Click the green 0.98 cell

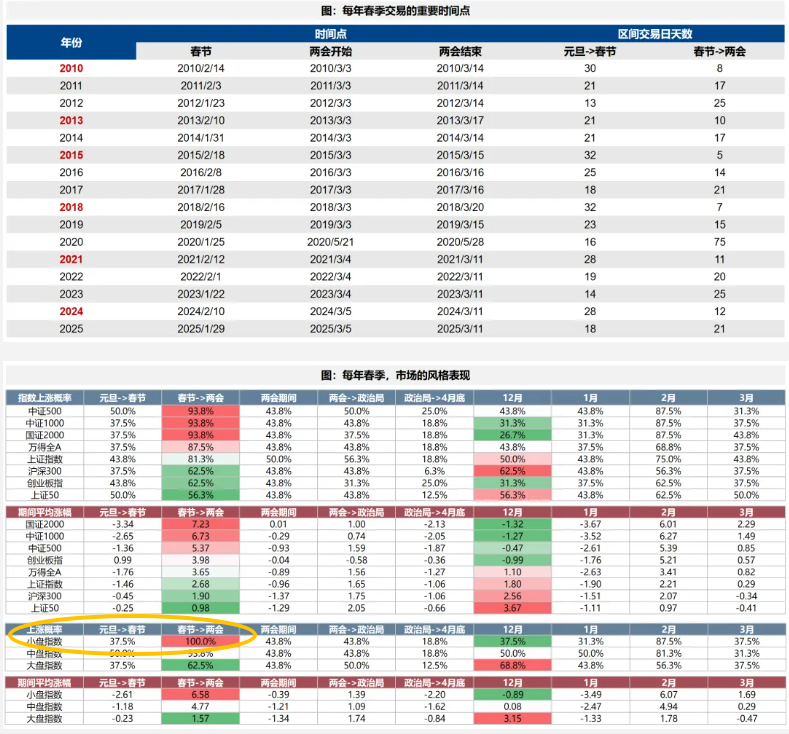pos(201,608)
